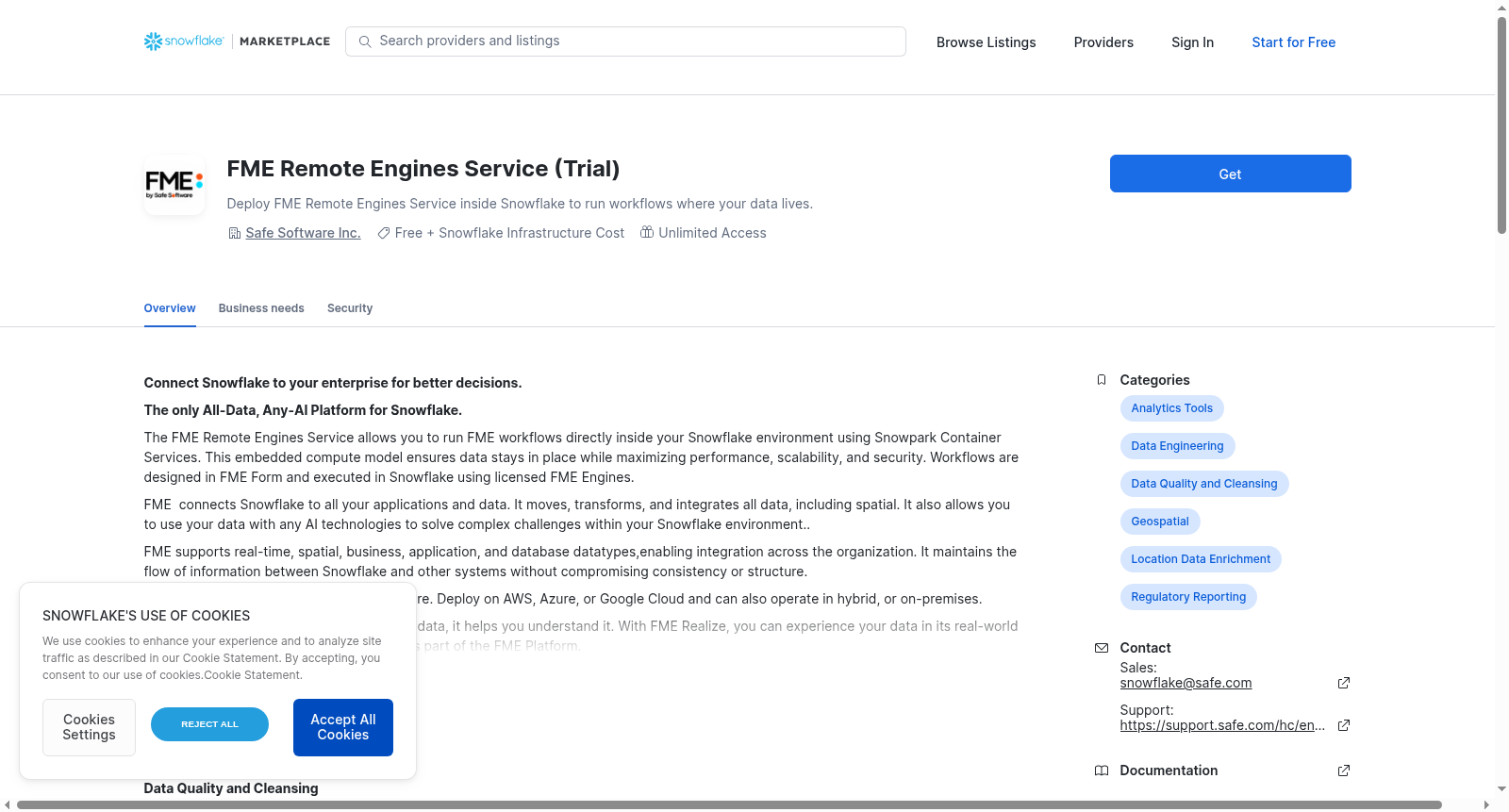Screen dimensions: 1509x812
Task: Click the gift icon beside Unlimited Access
Action: (x=647, y=232)
